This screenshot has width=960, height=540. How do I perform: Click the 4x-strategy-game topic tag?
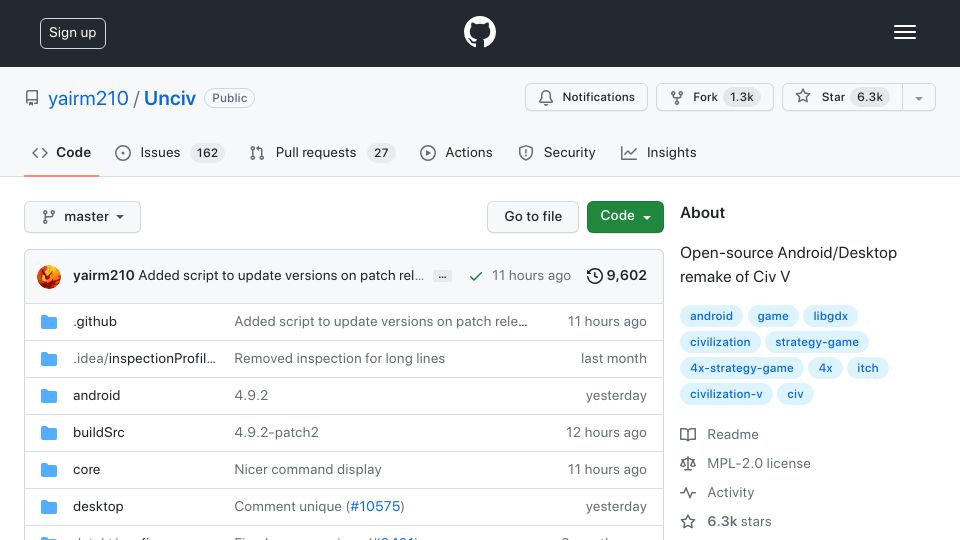(741, 368)
